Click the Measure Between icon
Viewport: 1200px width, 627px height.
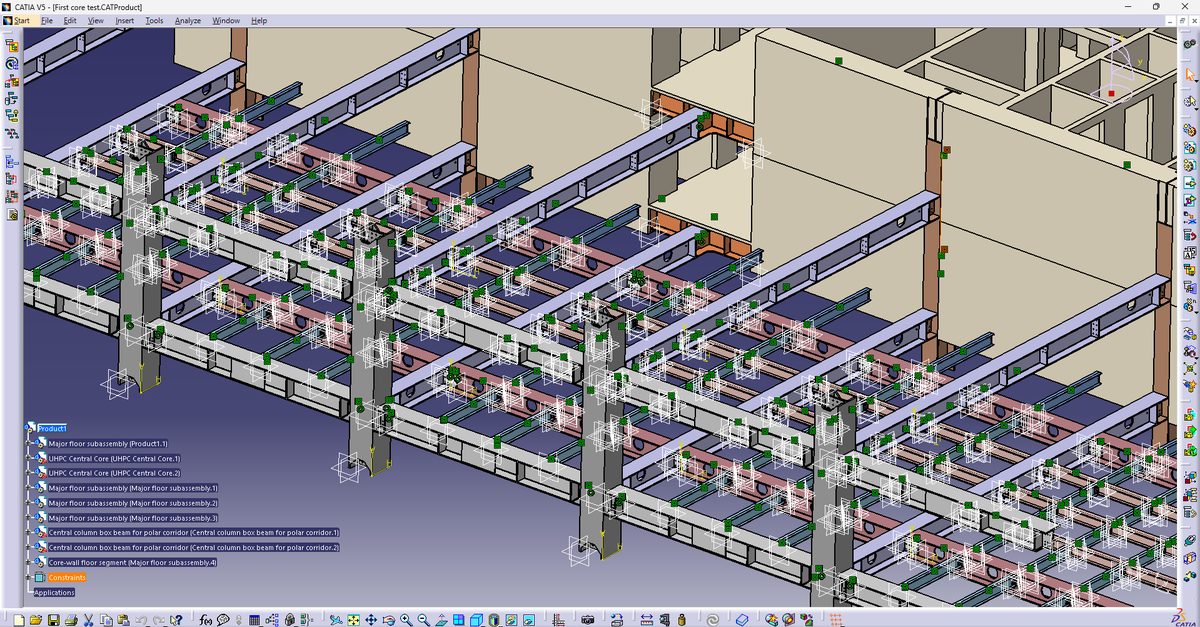pos(647,619)
